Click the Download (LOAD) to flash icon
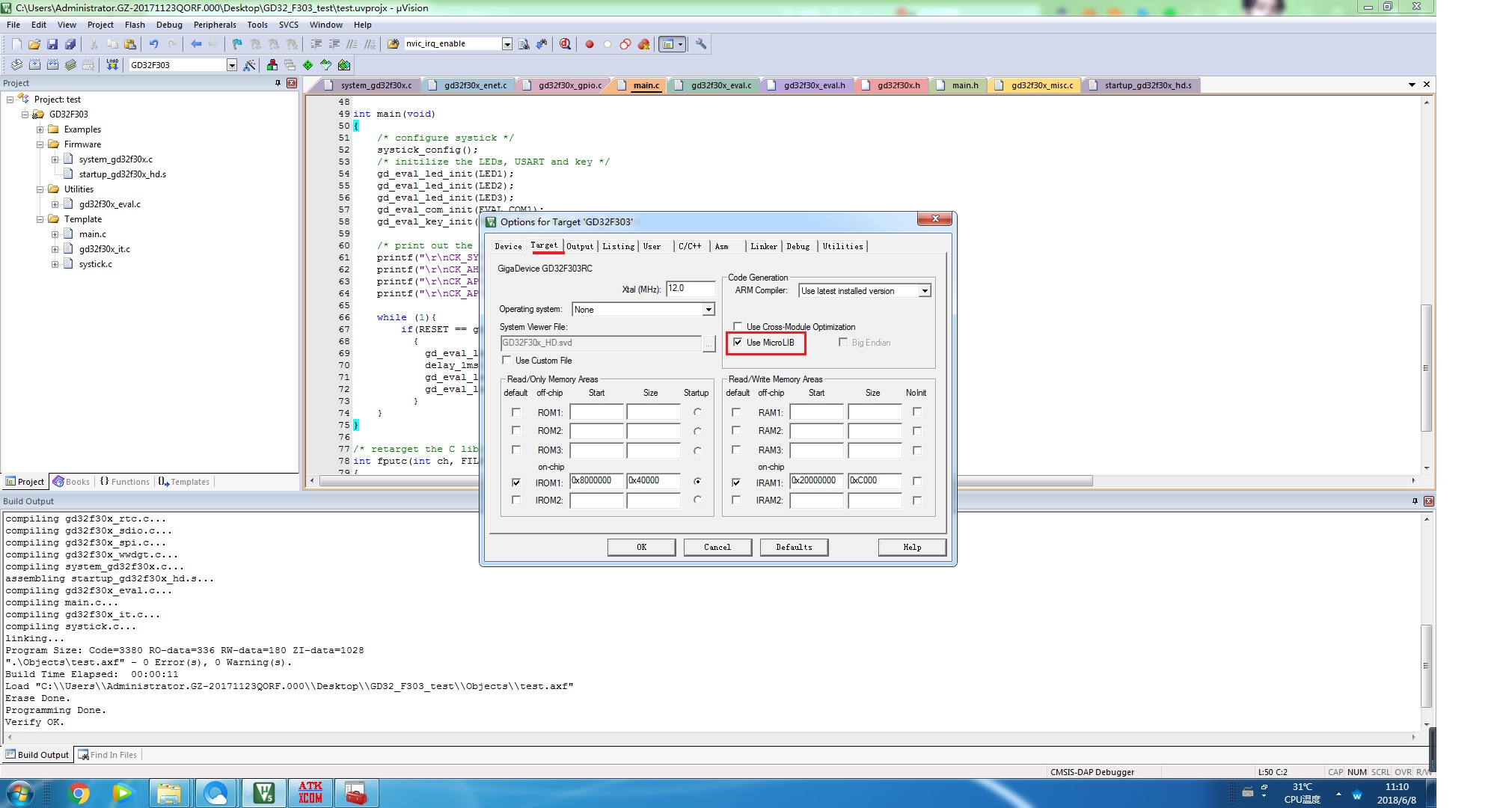Screen dimensions: 1512x808 point(112,65)
